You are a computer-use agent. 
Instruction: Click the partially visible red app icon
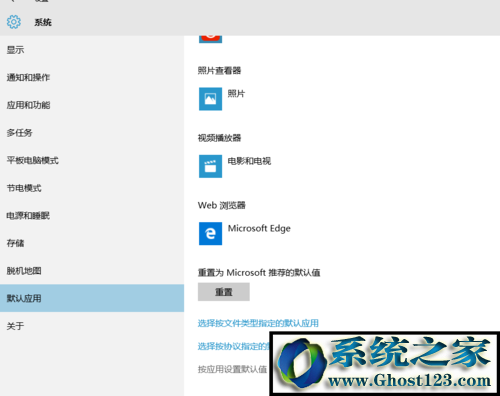pos(210,38)
